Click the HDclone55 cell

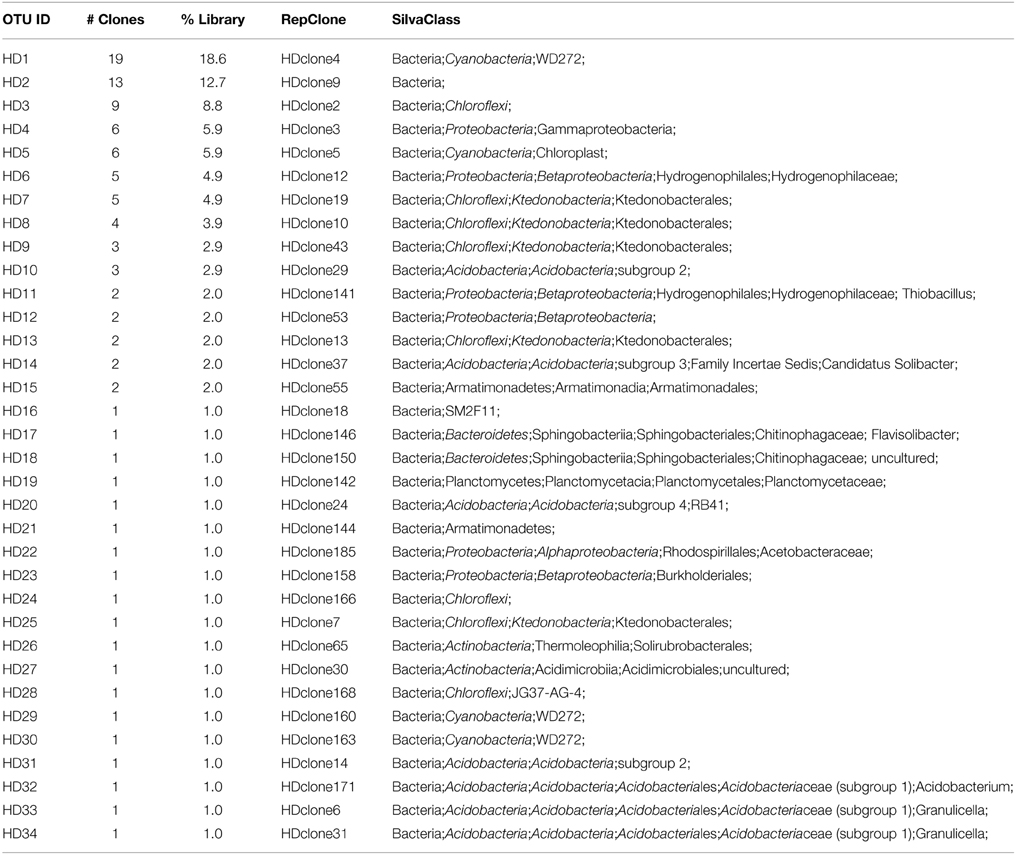coord(314,387)
